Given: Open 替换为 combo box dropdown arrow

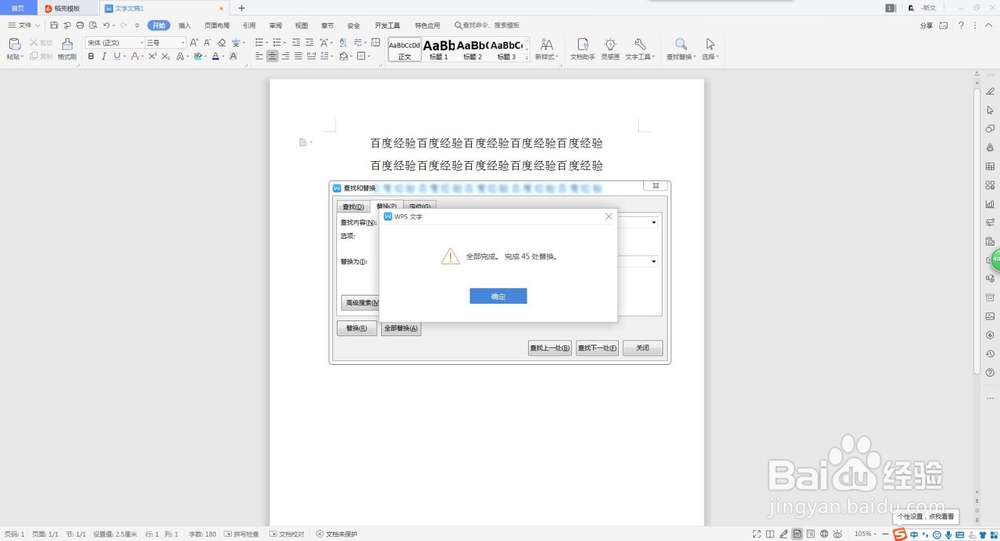Looking at the screenshot, I should click(654, 262).
